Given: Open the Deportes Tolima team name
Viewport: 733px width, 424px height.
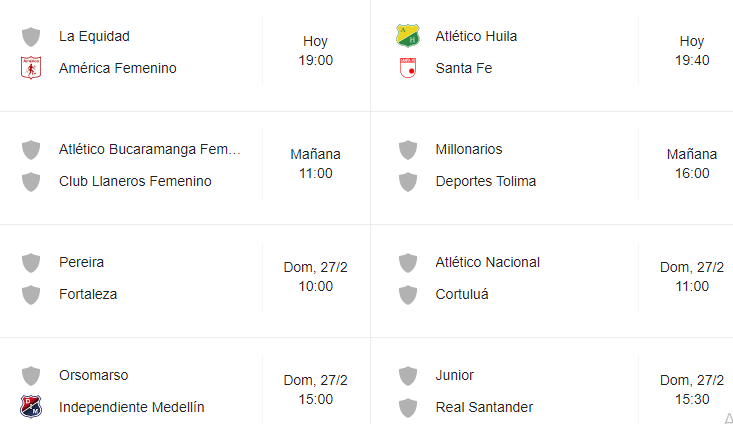Looking at the screenshot, I should 486,181.
